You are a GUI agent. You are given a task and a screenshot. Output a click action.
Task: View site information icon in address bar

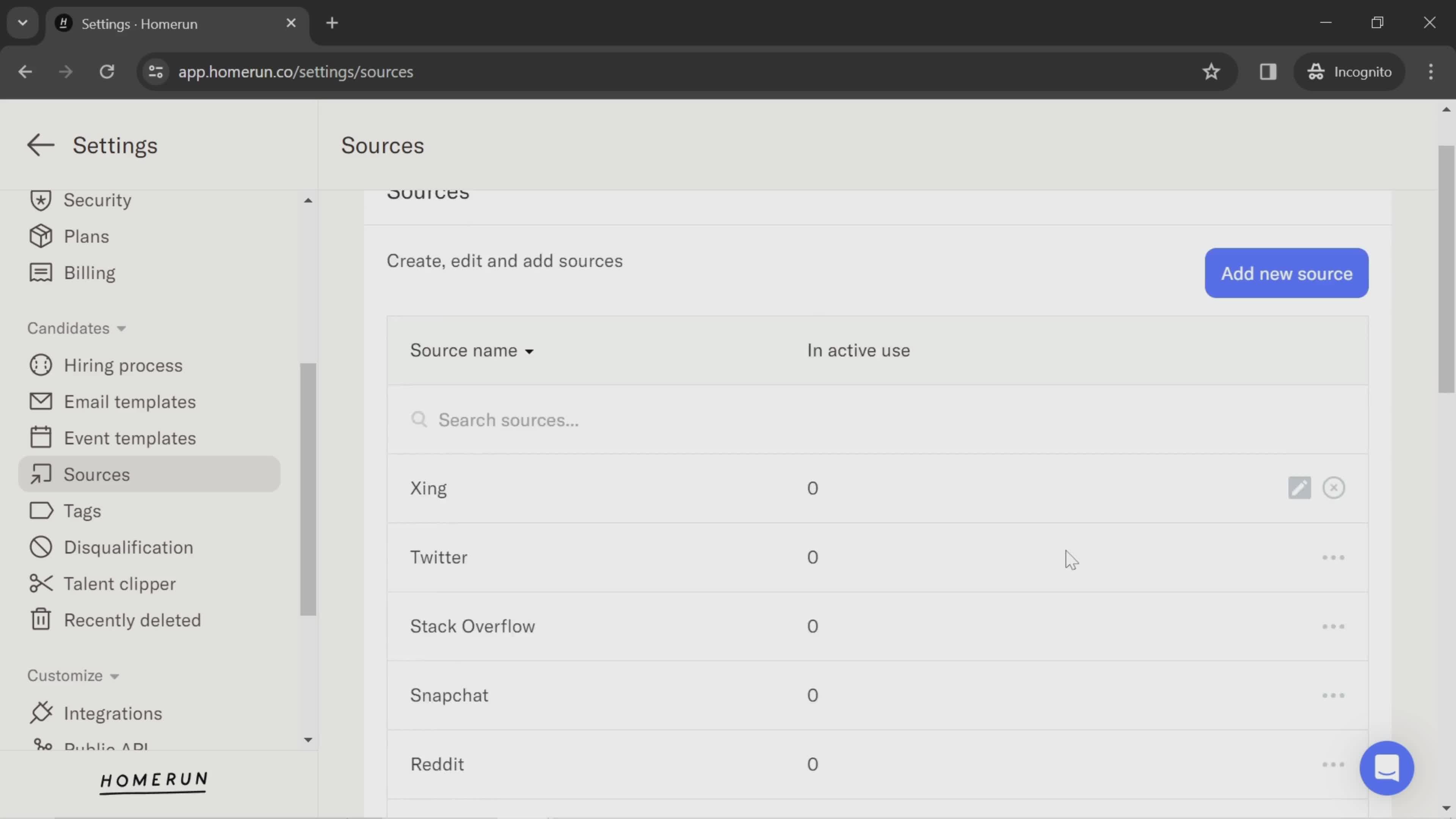(x=156, y=72)
